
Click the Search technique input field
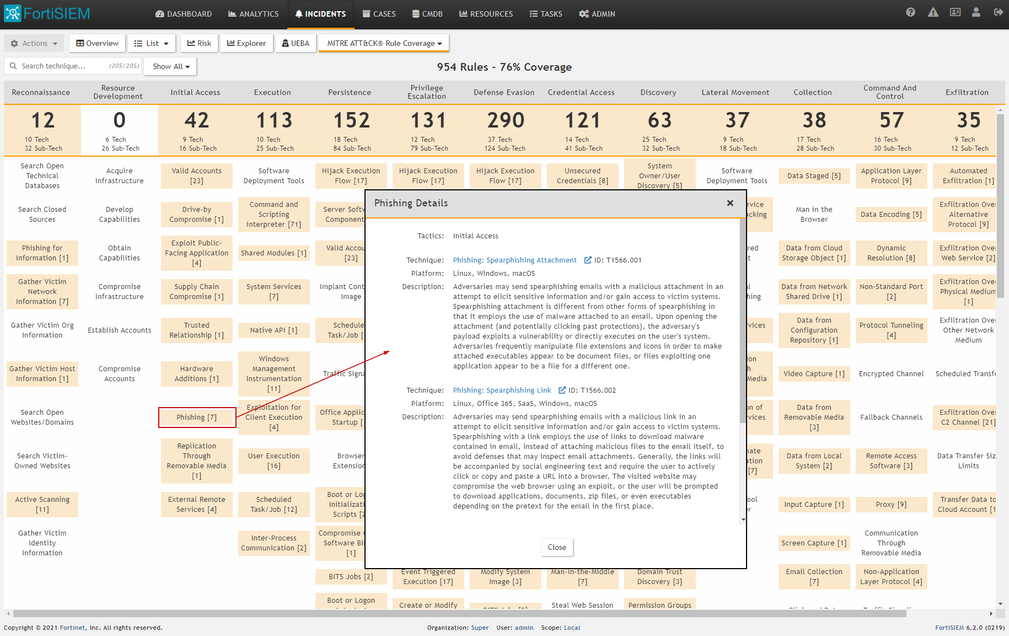[x=73, y=66]
